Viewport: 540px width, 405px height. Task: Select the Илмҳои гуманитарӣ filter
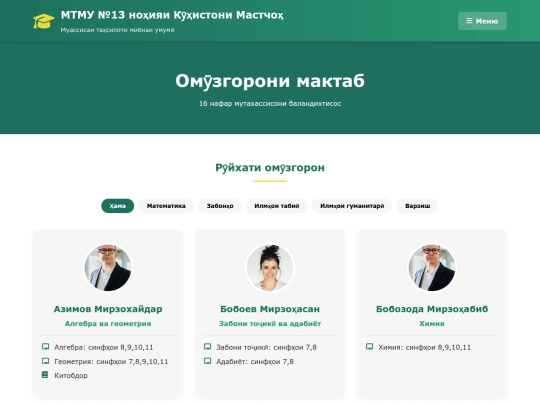[x=352, y=206]
